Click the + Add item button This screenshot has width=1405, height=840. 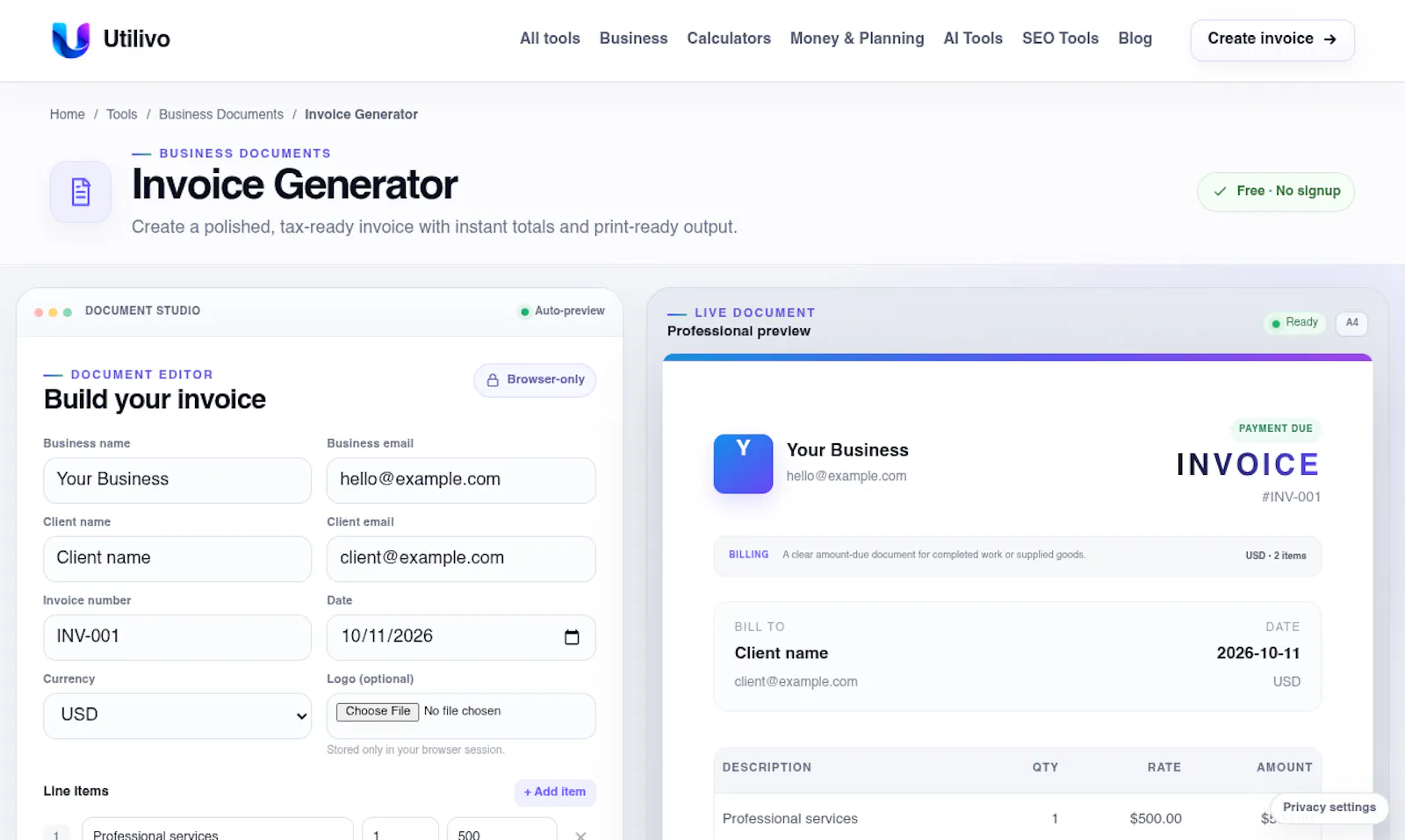(x=555, y=792)
